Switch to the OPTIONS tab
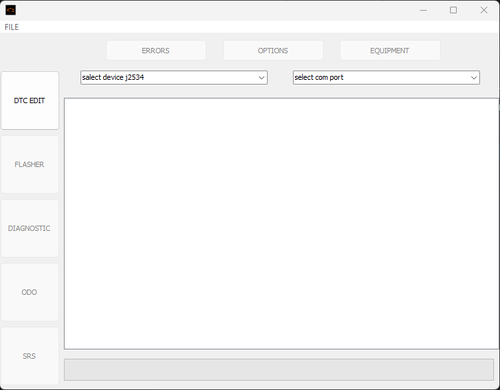Viewport: 500px width, 390px height. click(x=273, y=51)
